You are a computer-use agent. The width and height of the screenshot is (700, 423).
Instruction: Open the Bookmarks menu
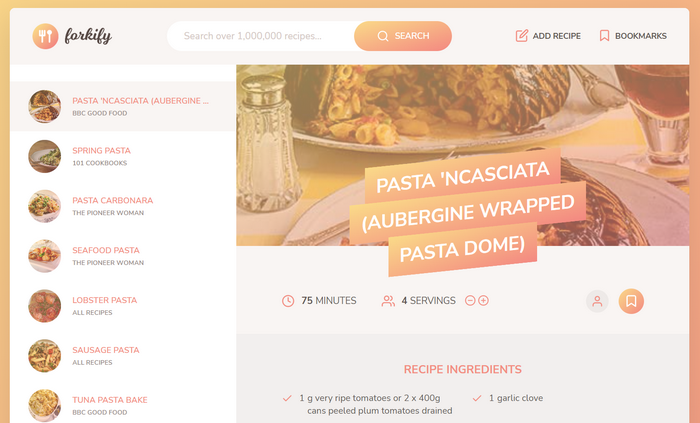coord(633,36)
